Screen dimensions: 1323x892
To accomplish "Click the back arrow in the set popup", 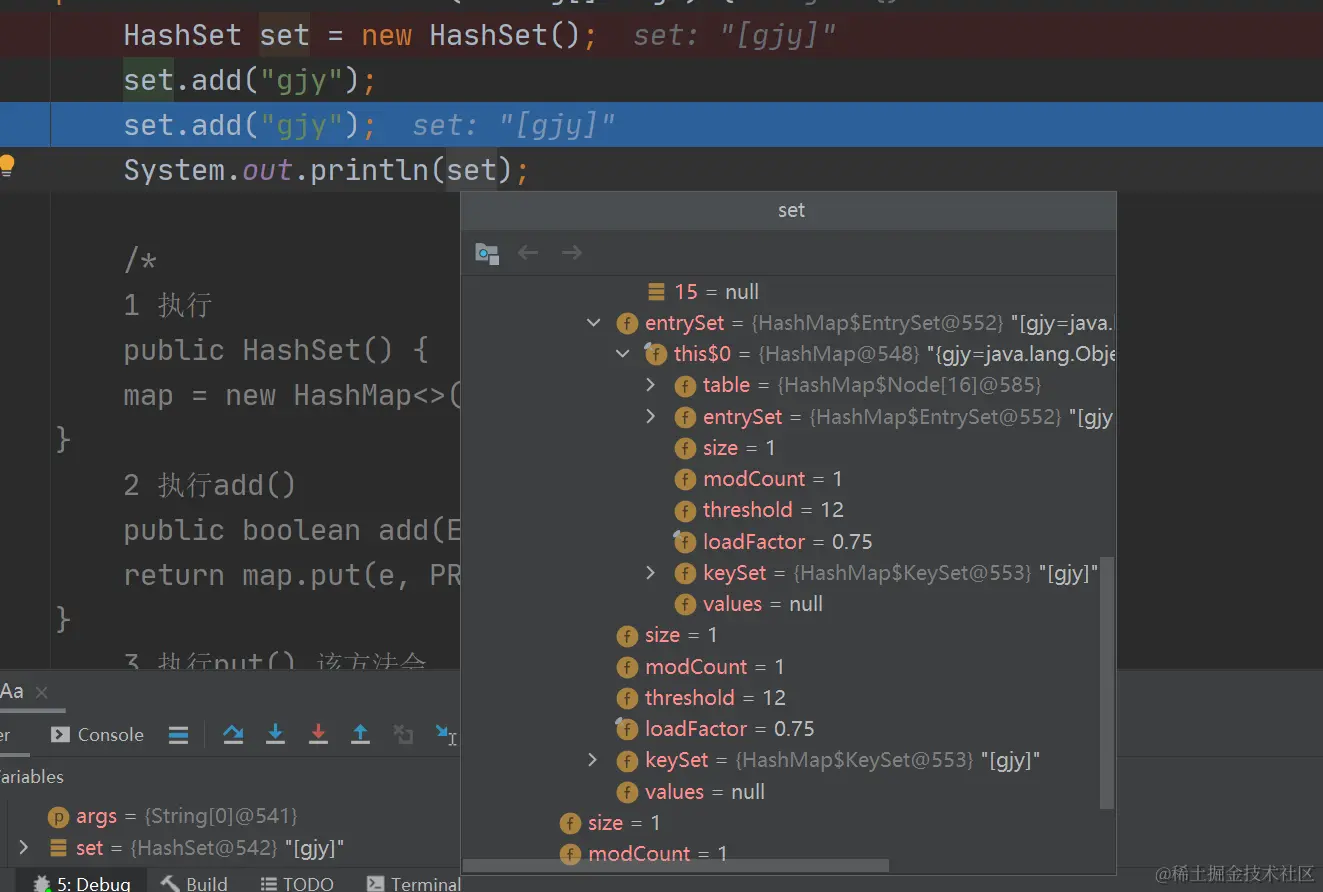I will (x=528, y=253).
